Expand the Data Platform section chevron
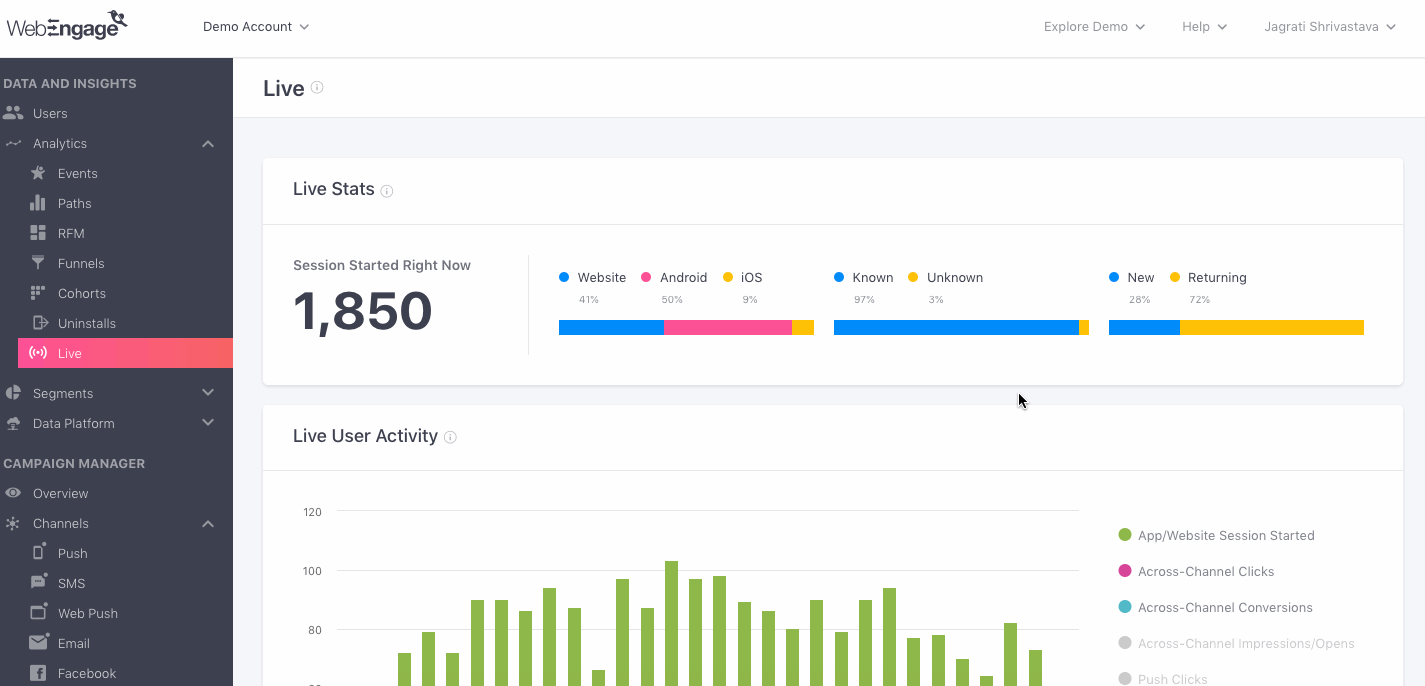 point(208,423)
